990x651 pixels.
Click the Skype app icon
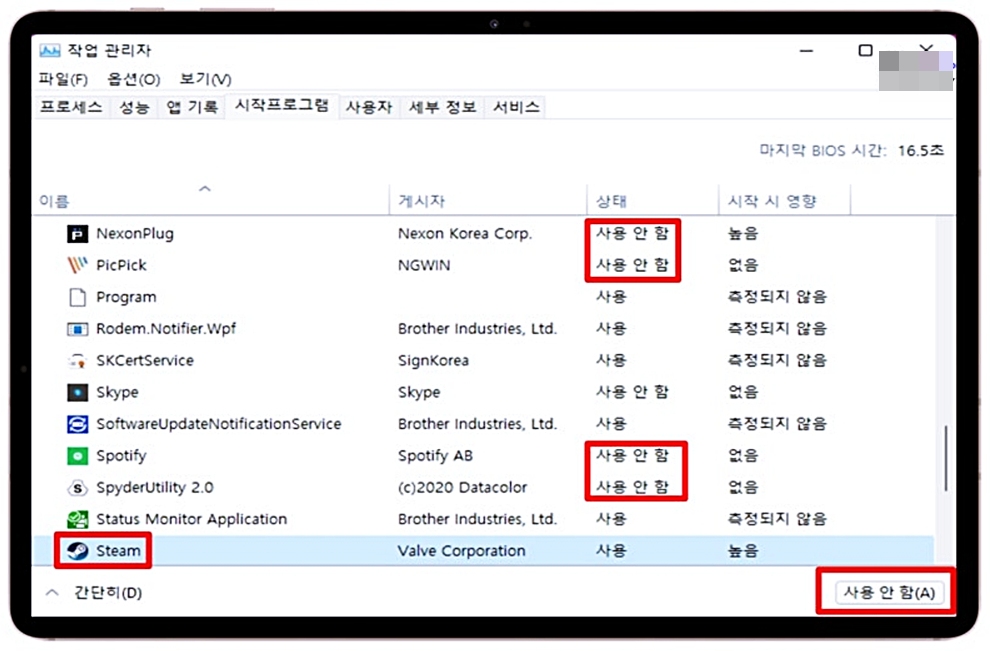pos(77,393)
